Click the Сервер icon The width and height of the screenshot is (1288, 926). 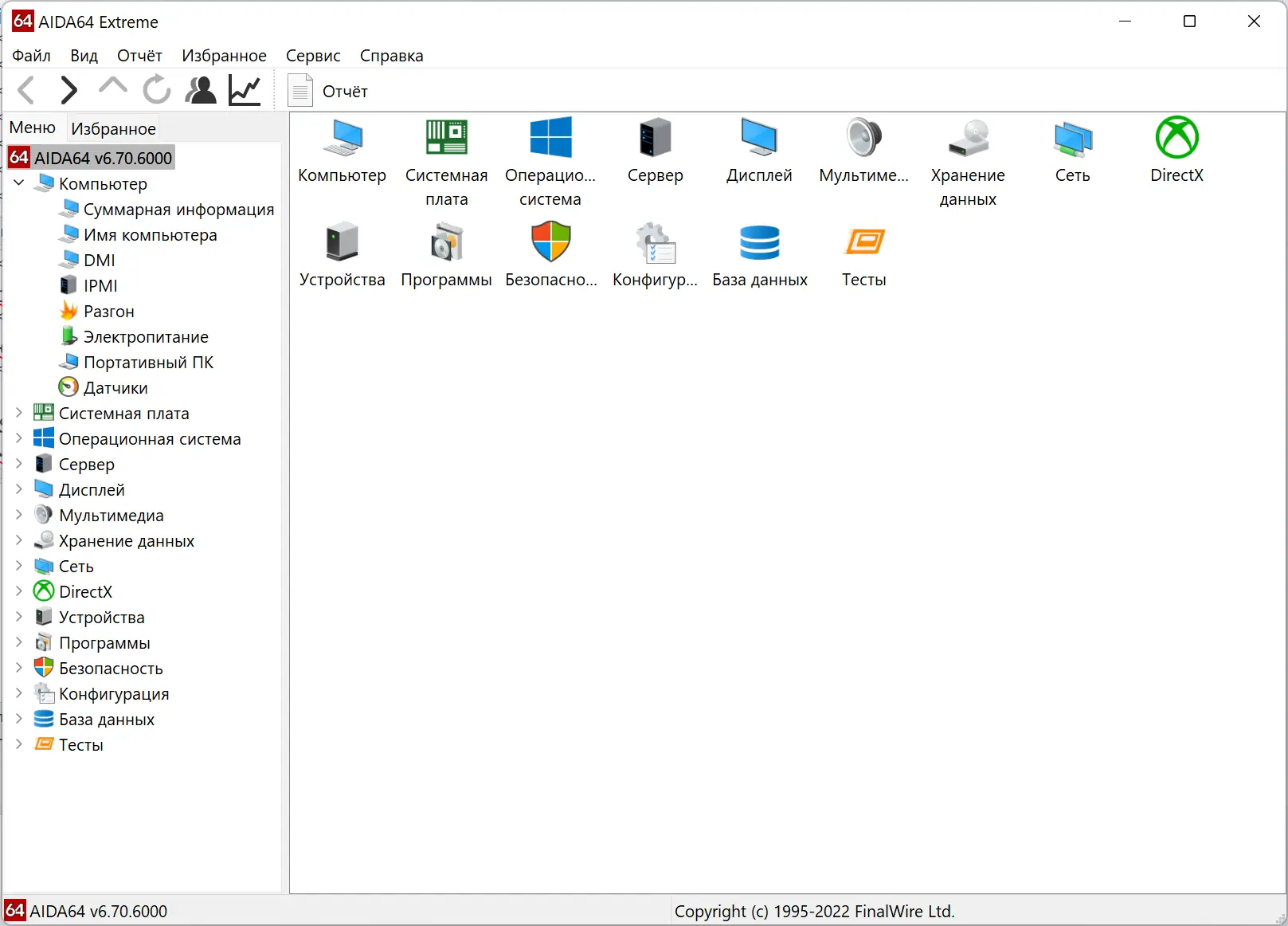tap(655, 147)
